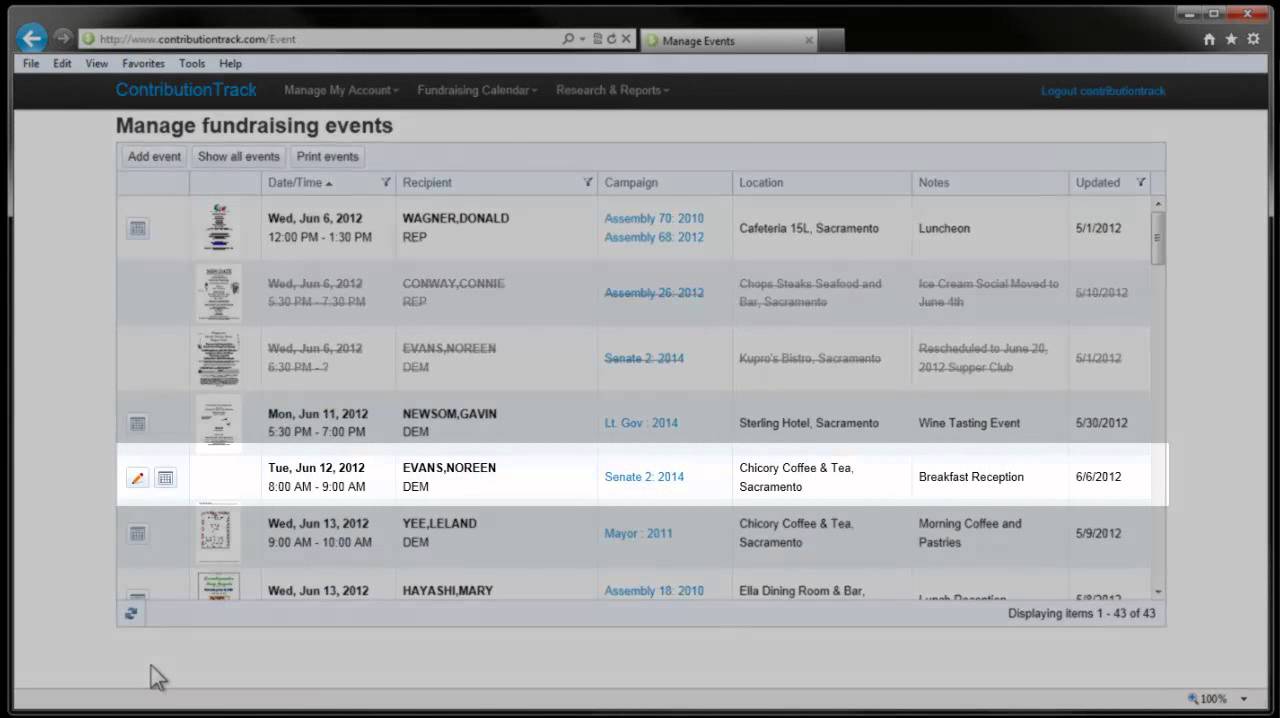Open Favorites star icon
The width and height of the screenshot is (1280, 718).
pyautogui.click(x=1231, y=39)
